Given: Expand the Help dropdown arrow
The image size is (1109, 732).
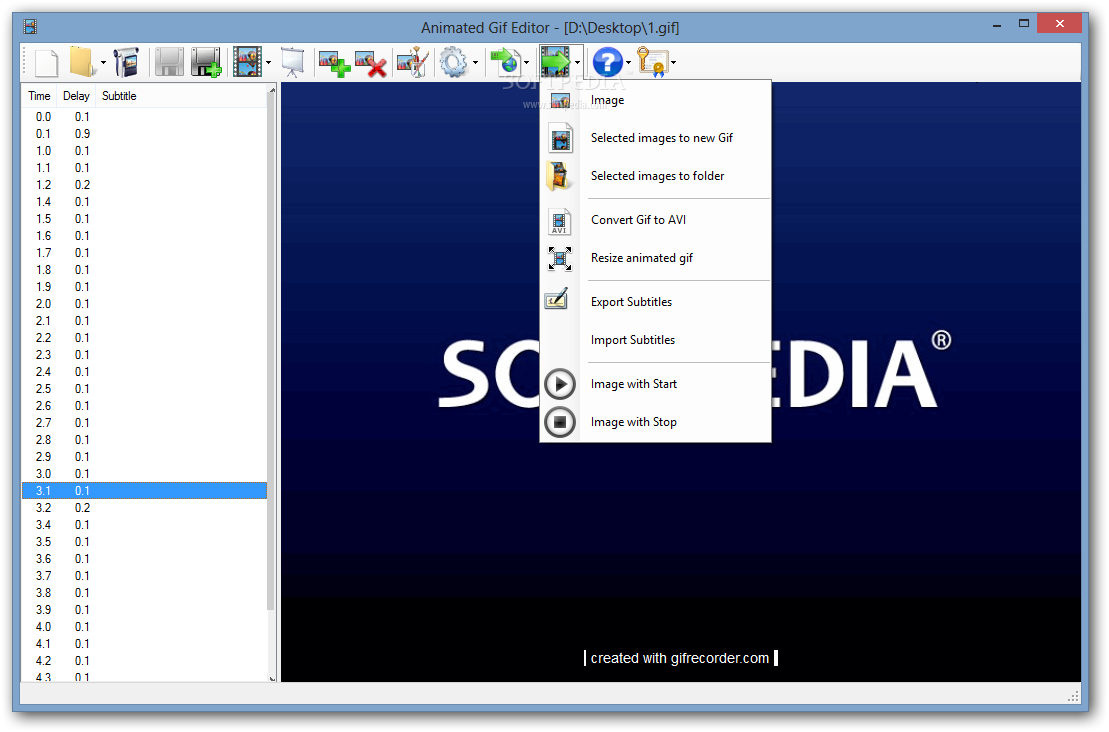Looking at the screenshot, I should [x=628, y=62].
